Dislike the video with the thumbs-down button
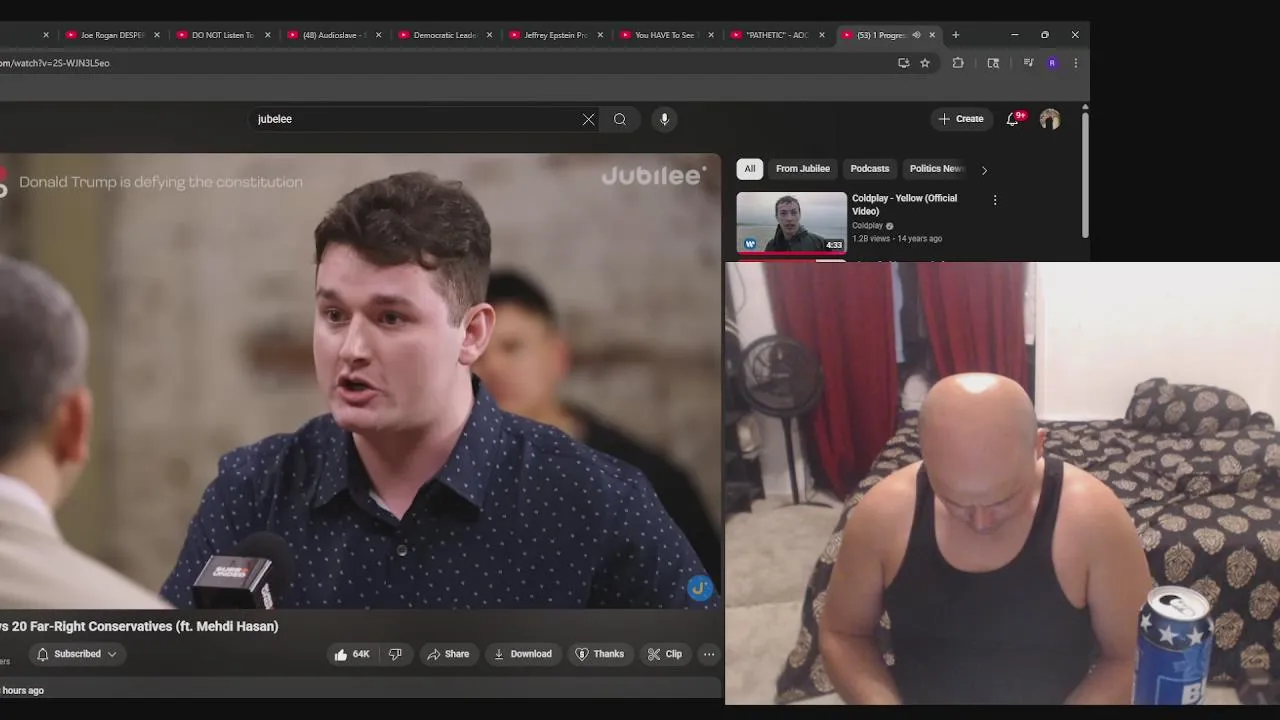This screenshot has width=1280, height=720. click(x=396, y=654)
